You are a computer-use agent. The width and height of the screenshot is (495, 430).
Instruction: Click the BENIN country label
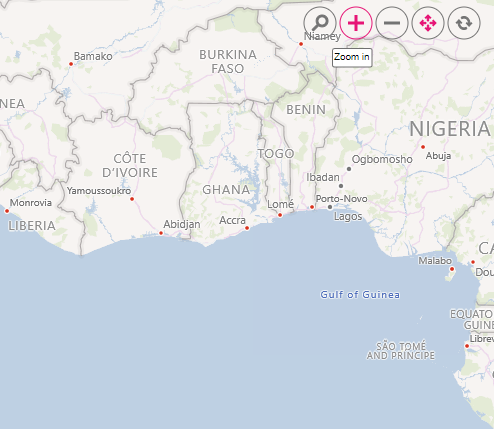(x=306, y=110)
